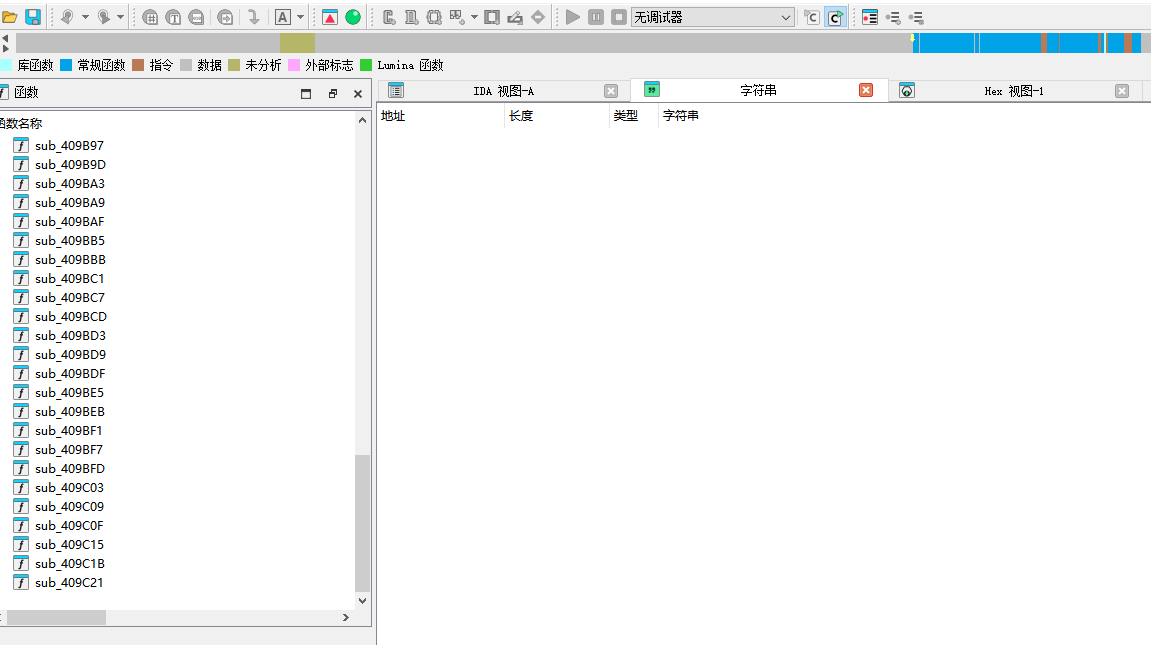The width and height of the screenshot is (1151, 645).
Task: Switch to the Hex 视图-1 tab
Action: 1013,91
